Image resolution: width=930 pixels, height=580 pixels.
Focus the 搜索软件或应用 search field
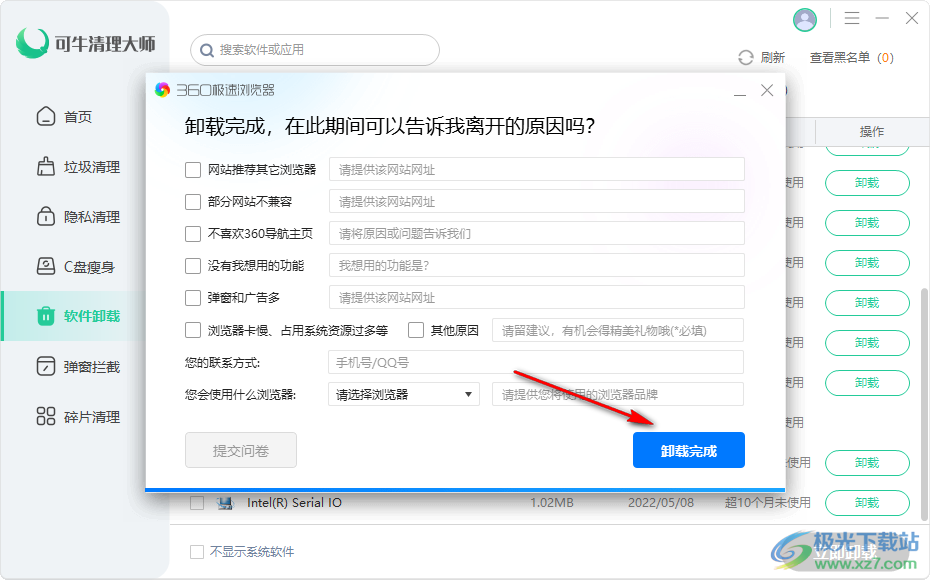tap(315, 50)
